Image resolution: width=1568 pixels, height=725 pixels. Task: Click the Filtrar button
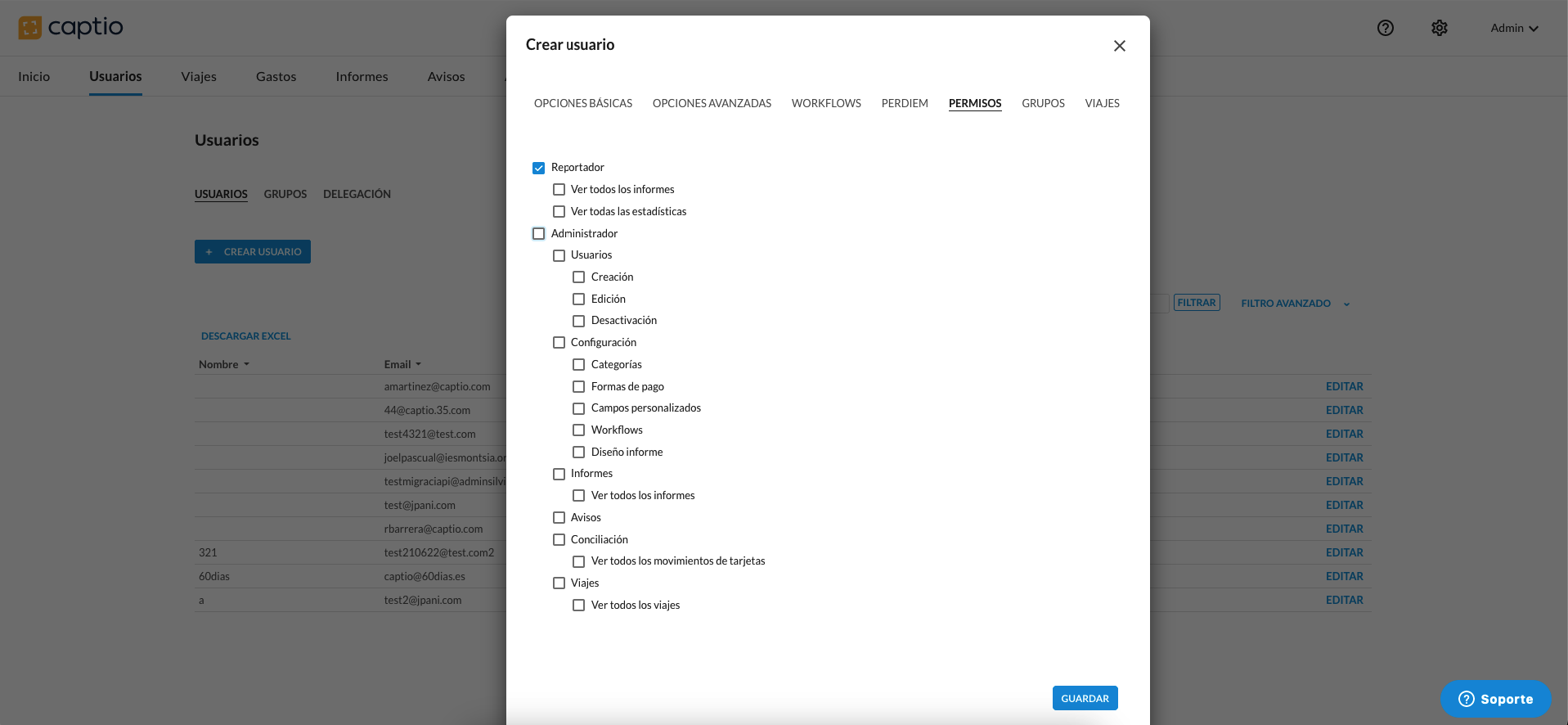tap(1197, 303)
